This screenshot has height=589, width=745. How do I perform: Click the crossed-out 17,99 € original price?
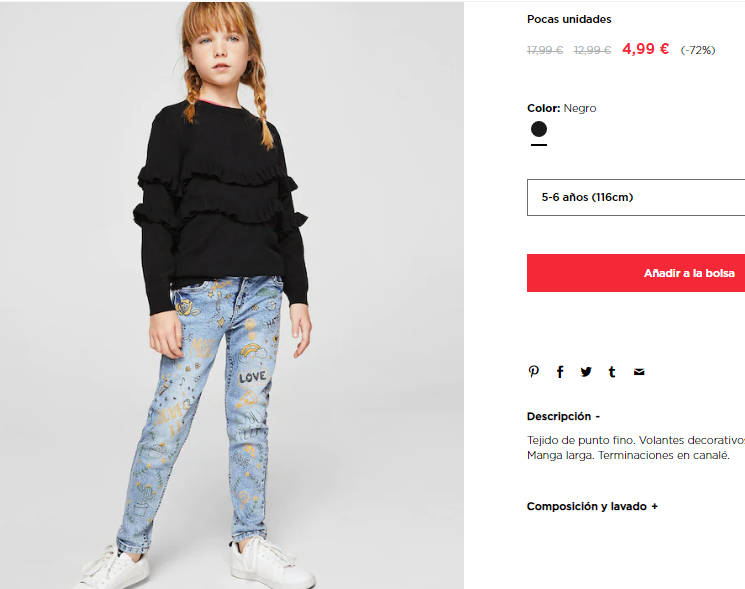(545, 50)
